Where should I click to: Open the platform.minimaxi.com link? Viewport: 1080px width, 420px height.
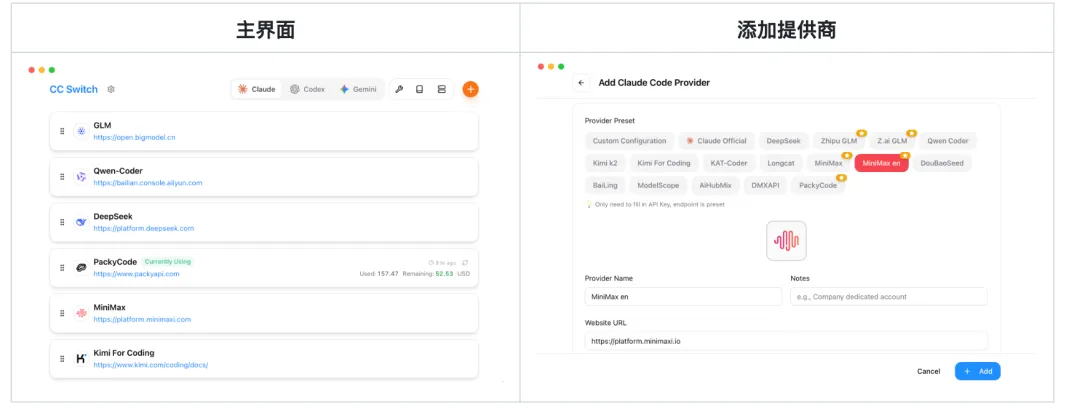143,319
